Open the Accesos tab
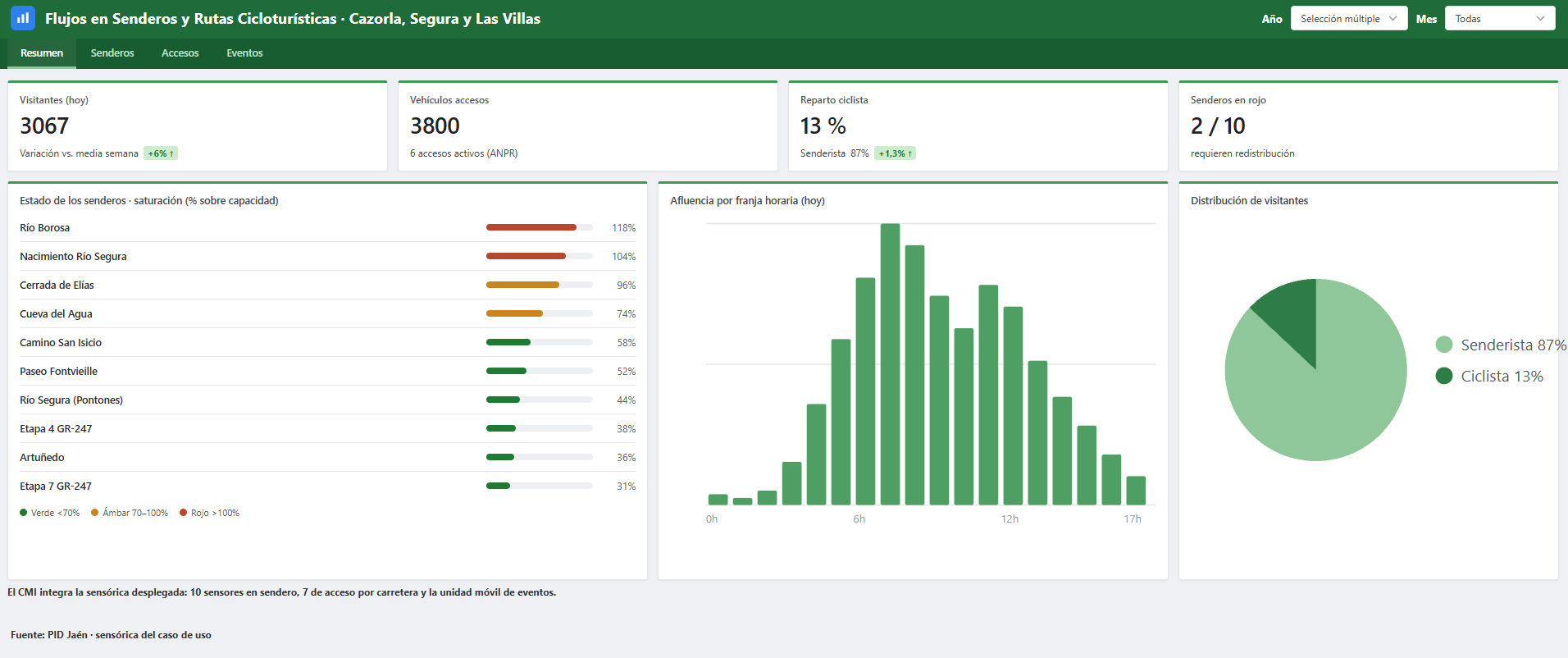Screen dimensions: 1568x658 (x=180, y=53)
